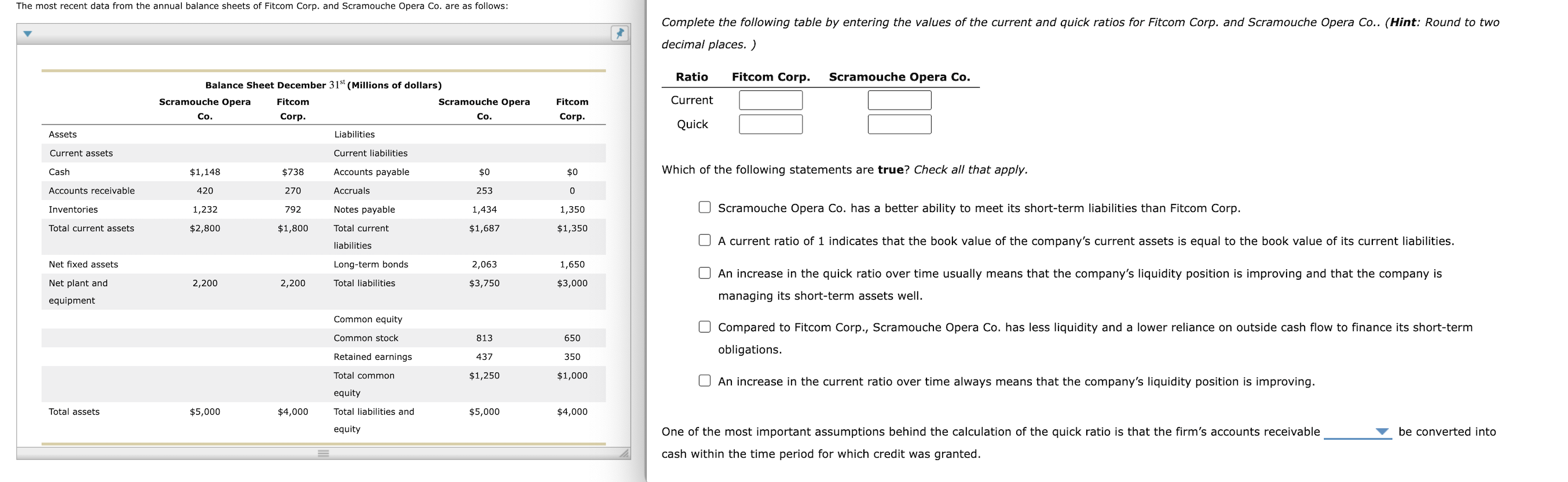Screen dimensions: 1568x482
Task: Check 'increase in the quick ratio' statement
Action: (x=704, y=273)
